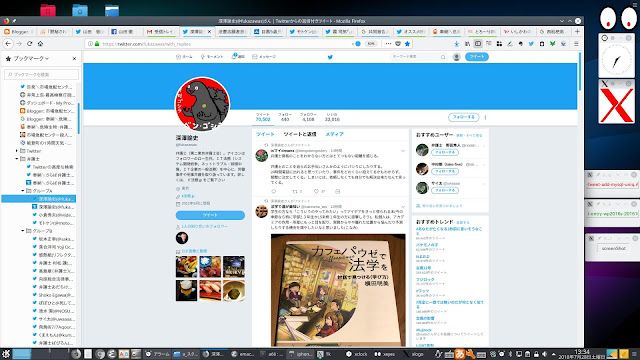
Task: Open a new browser tab with the plus button
Action: click(x=577, y=31)
